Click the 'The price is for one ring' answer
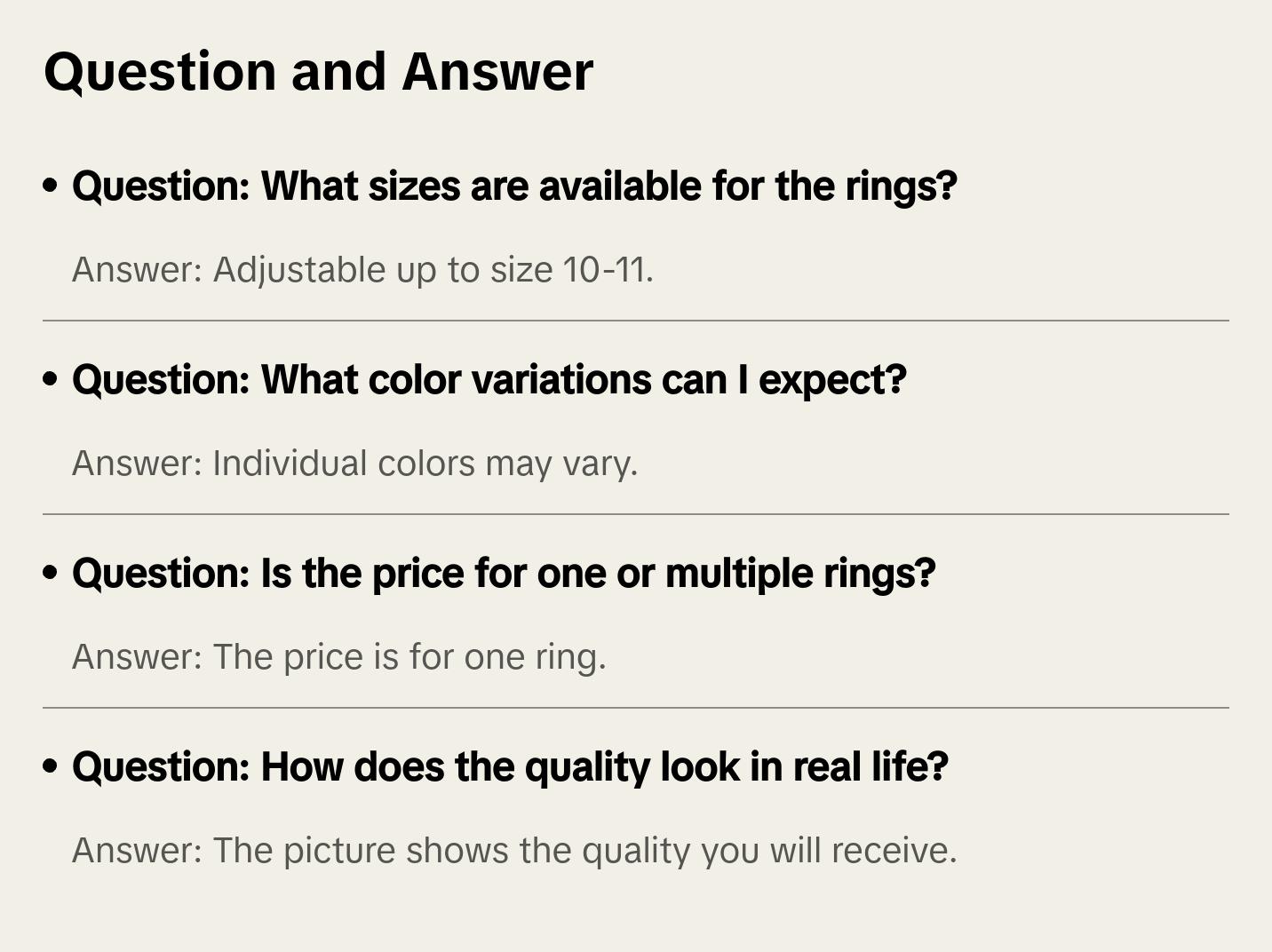 click(x=338, y=656)
